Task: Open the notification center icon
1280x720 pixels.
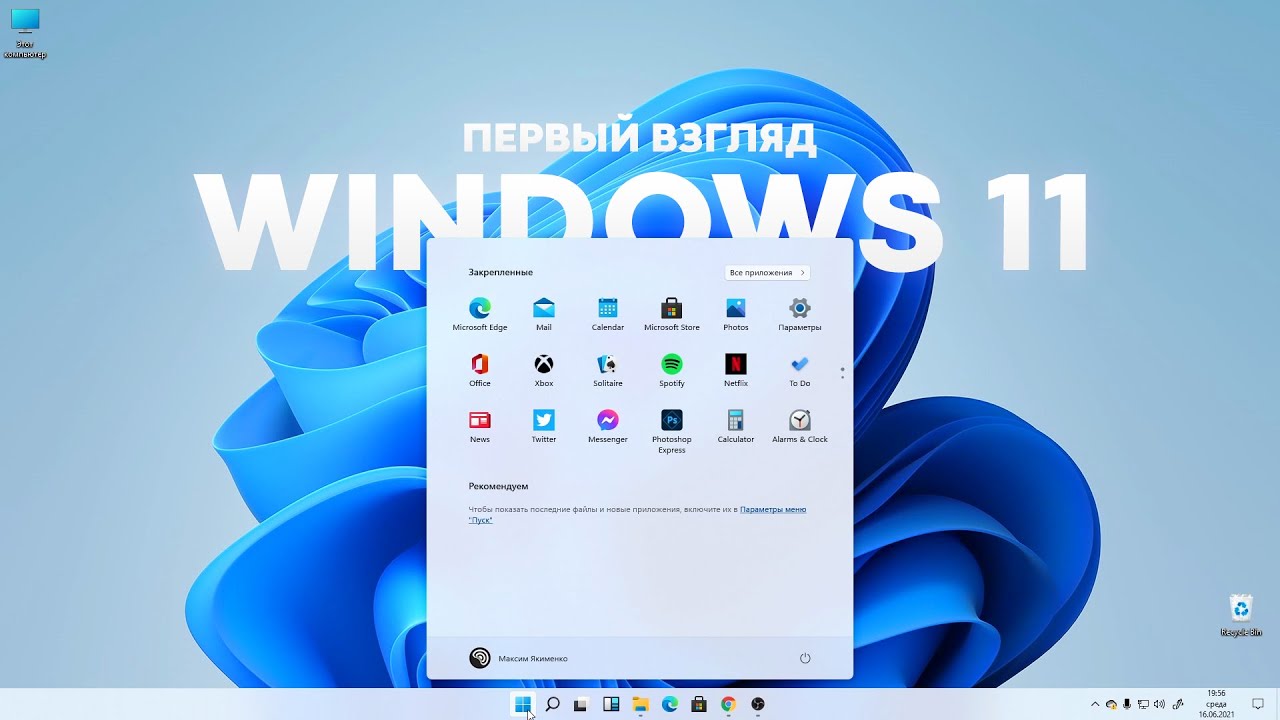Action: (x=1258, y=704)
